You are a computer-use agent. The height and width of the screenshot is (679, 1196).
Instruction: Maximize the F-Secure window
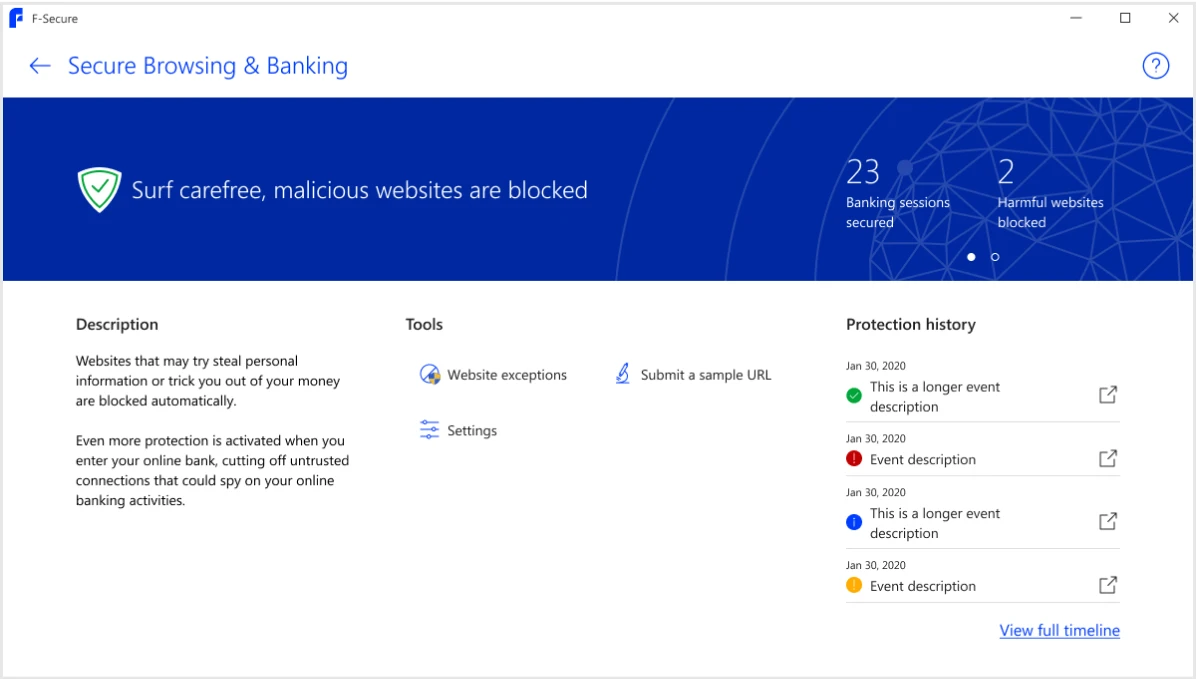pos(1125,18)
